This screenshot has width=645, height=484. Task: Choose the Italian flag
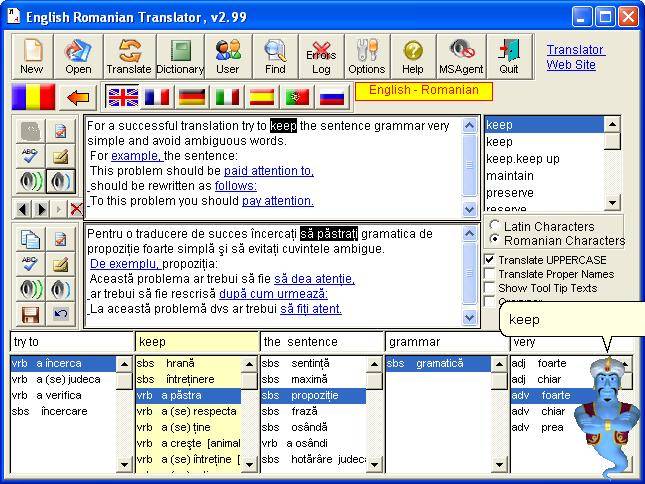(x=227, y=97)
